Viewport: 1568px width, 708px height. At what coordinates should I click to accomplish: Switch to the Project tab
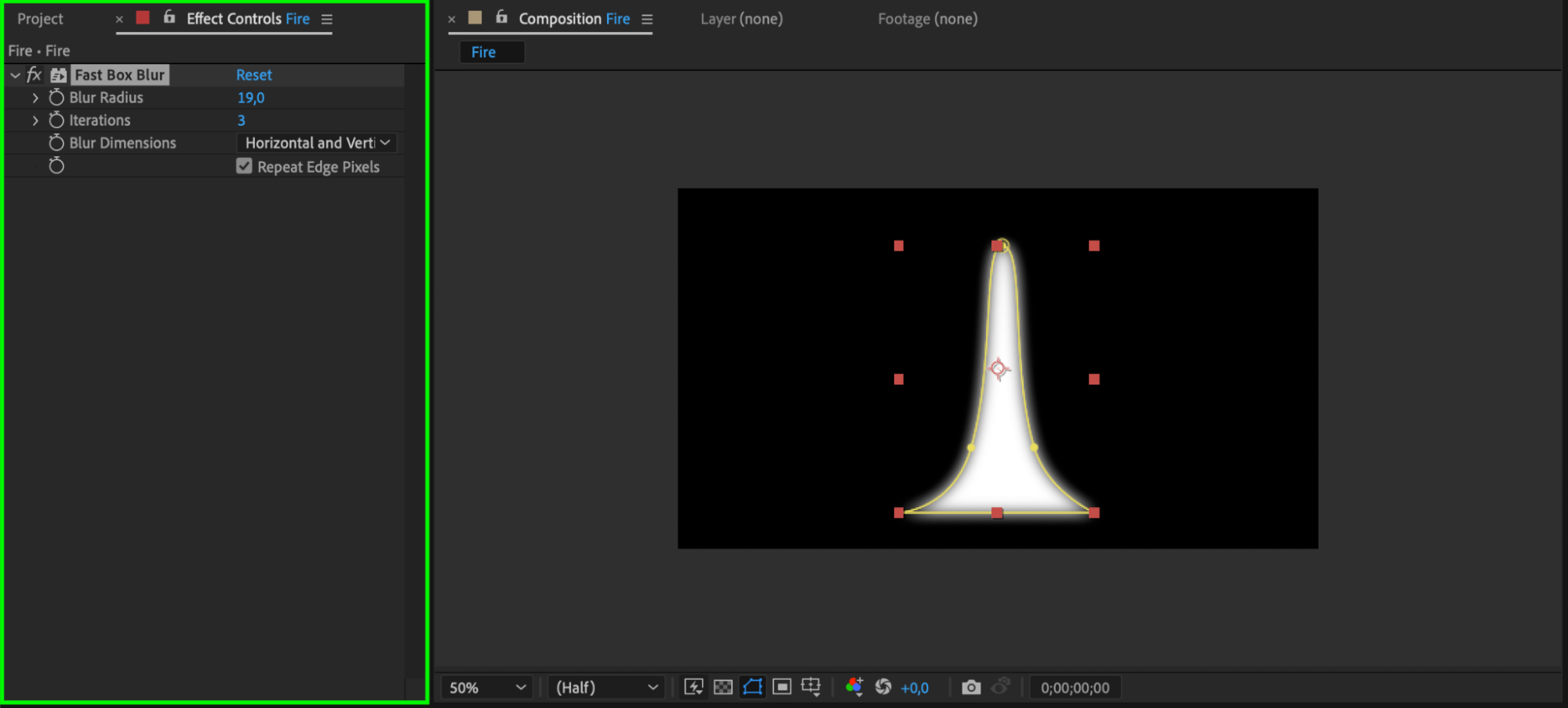[x=40, y=19]
